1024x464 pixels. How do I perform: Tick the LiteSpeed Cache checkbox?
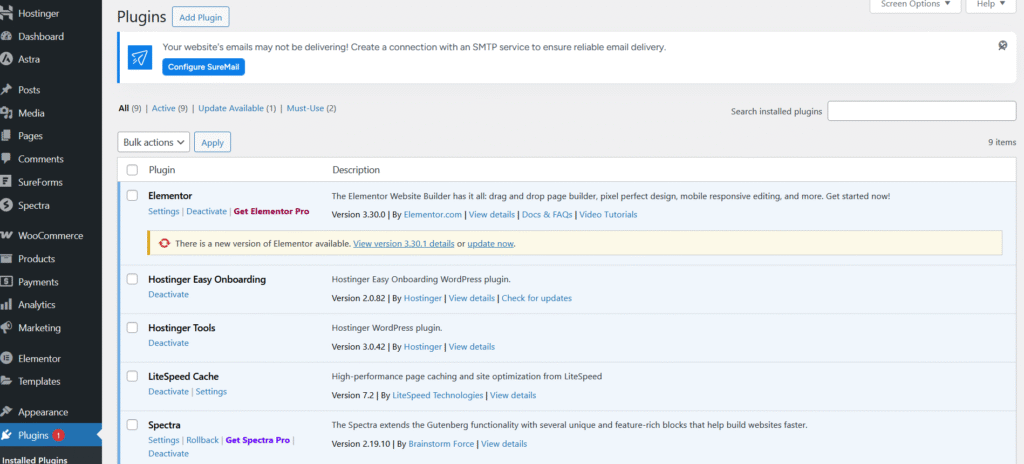pos(132,376)
